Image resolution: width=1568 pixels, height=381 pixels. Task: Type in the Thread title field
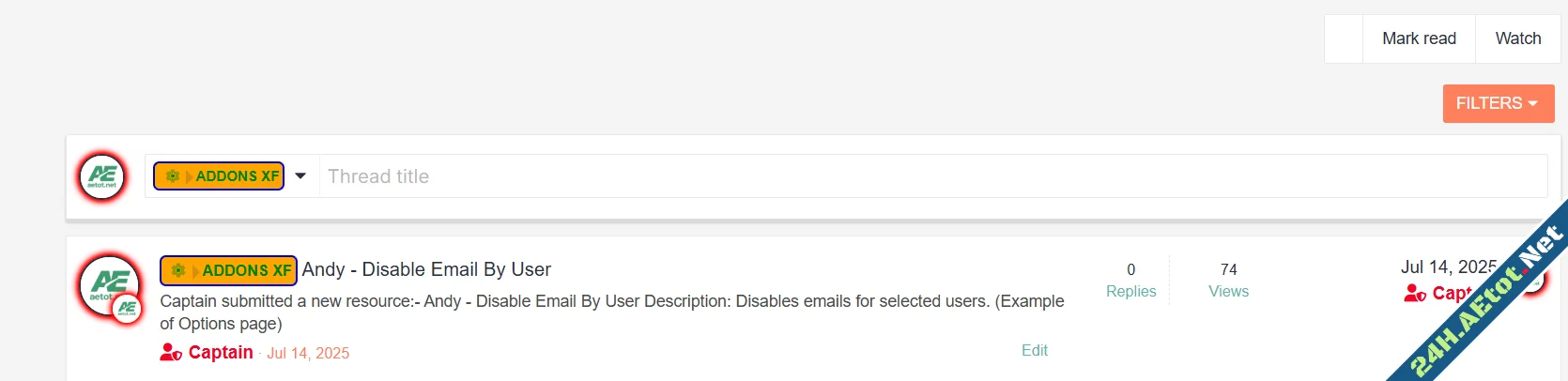(930, 176)
